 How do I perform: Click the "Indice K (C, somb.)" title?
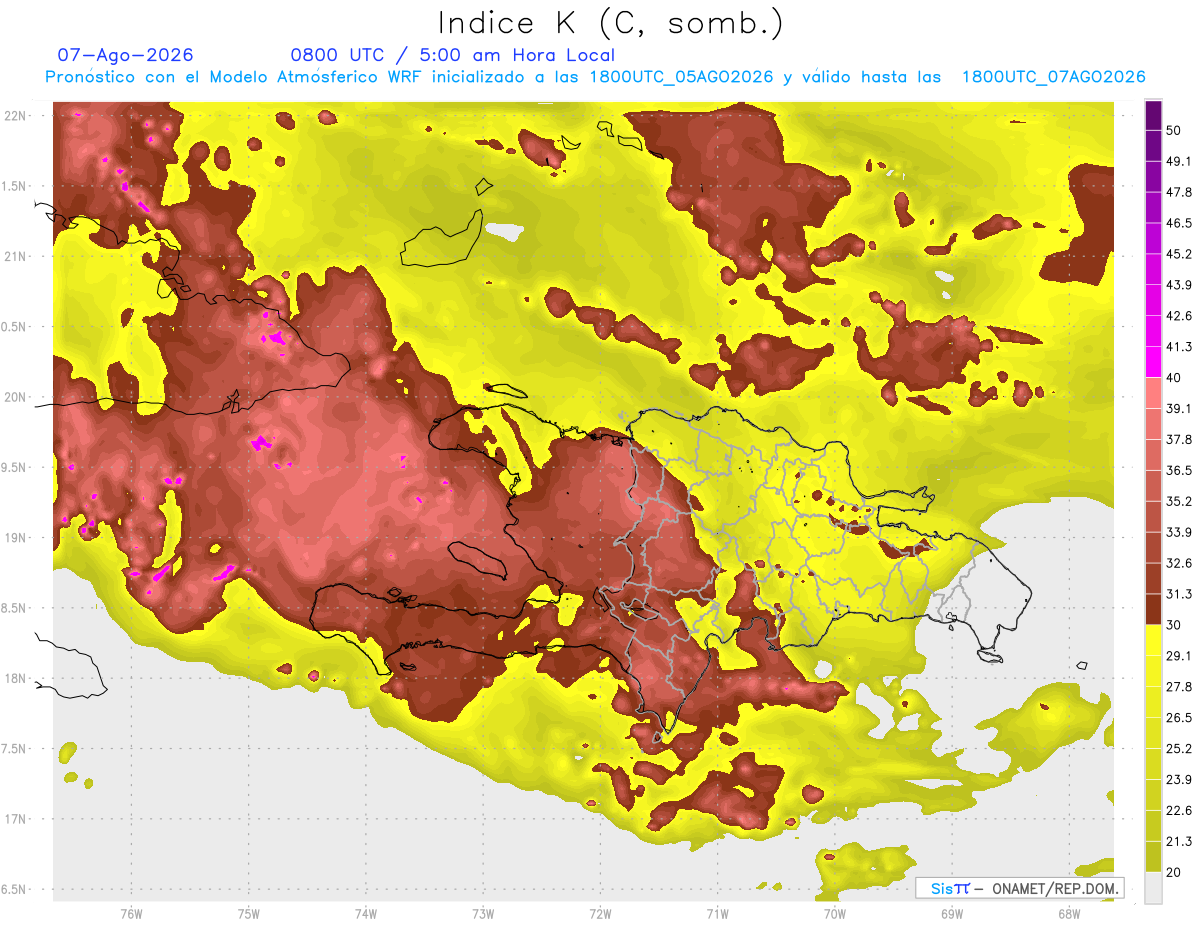610,24
